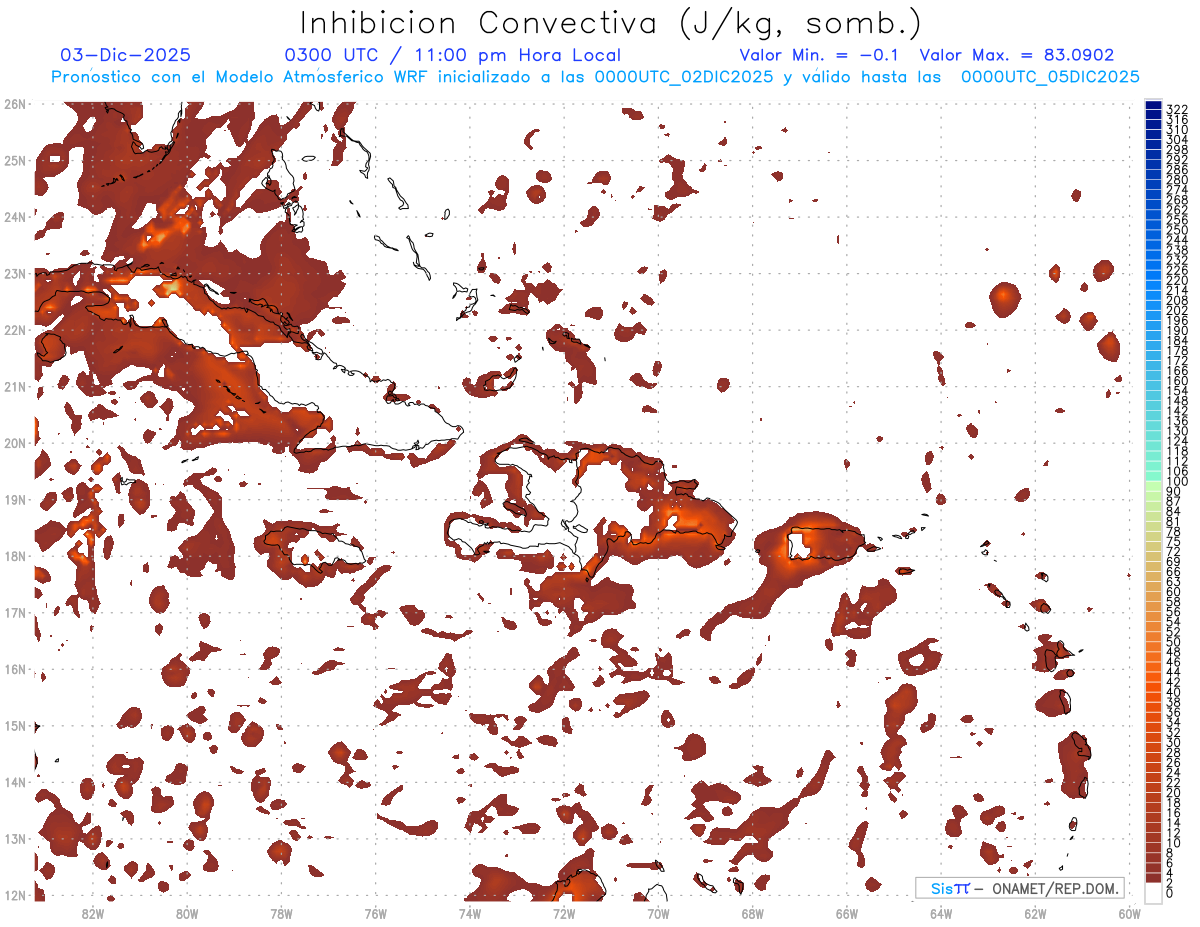This screenshot has width=1200, height=927.
Task: Click the 82W longitude axis label
Action: [x=92, y=913]
